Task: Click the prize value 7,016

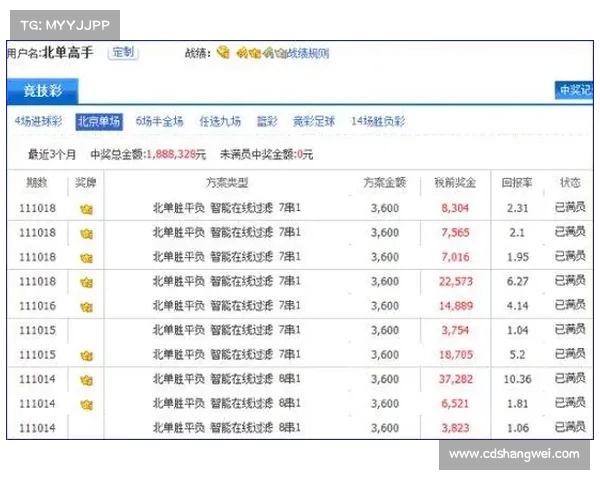Action: [455, 257]
